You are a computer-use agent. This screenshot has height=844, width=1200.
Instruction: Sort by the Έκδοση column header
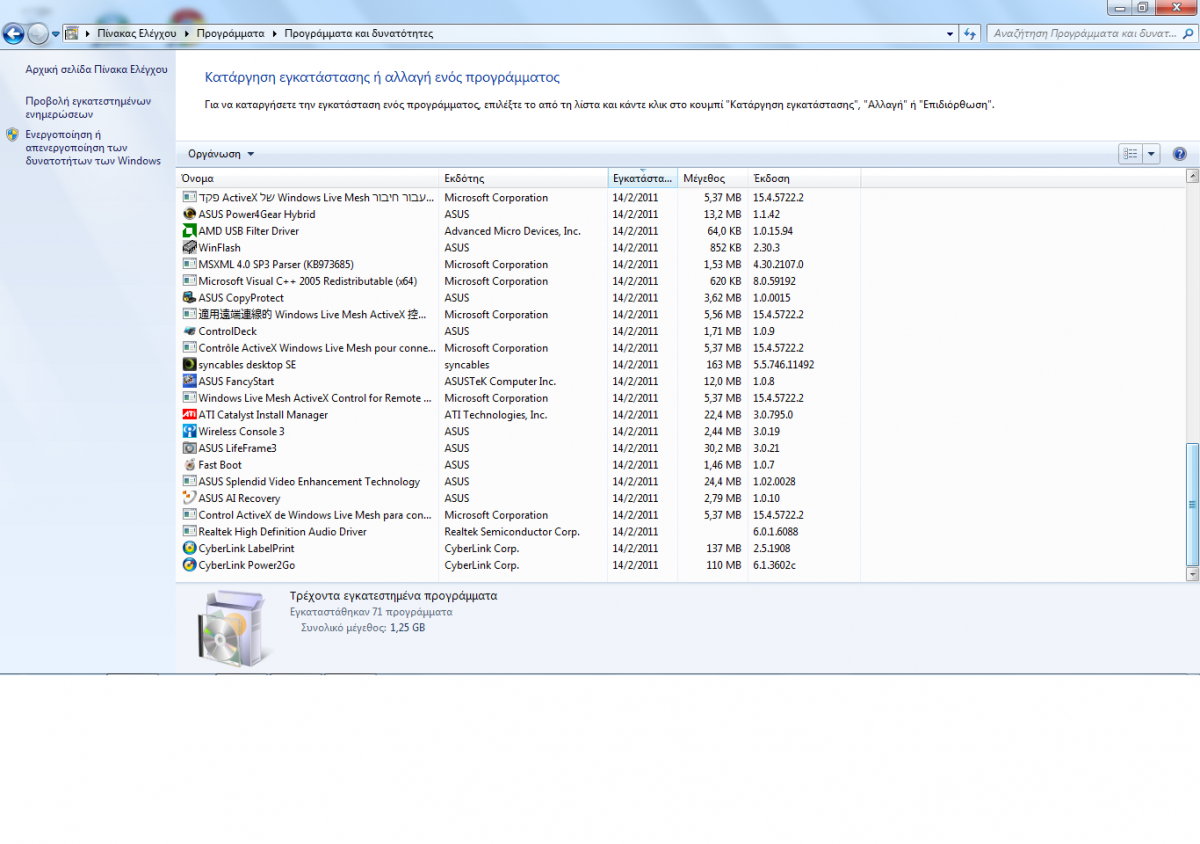[x=804, y=178]
